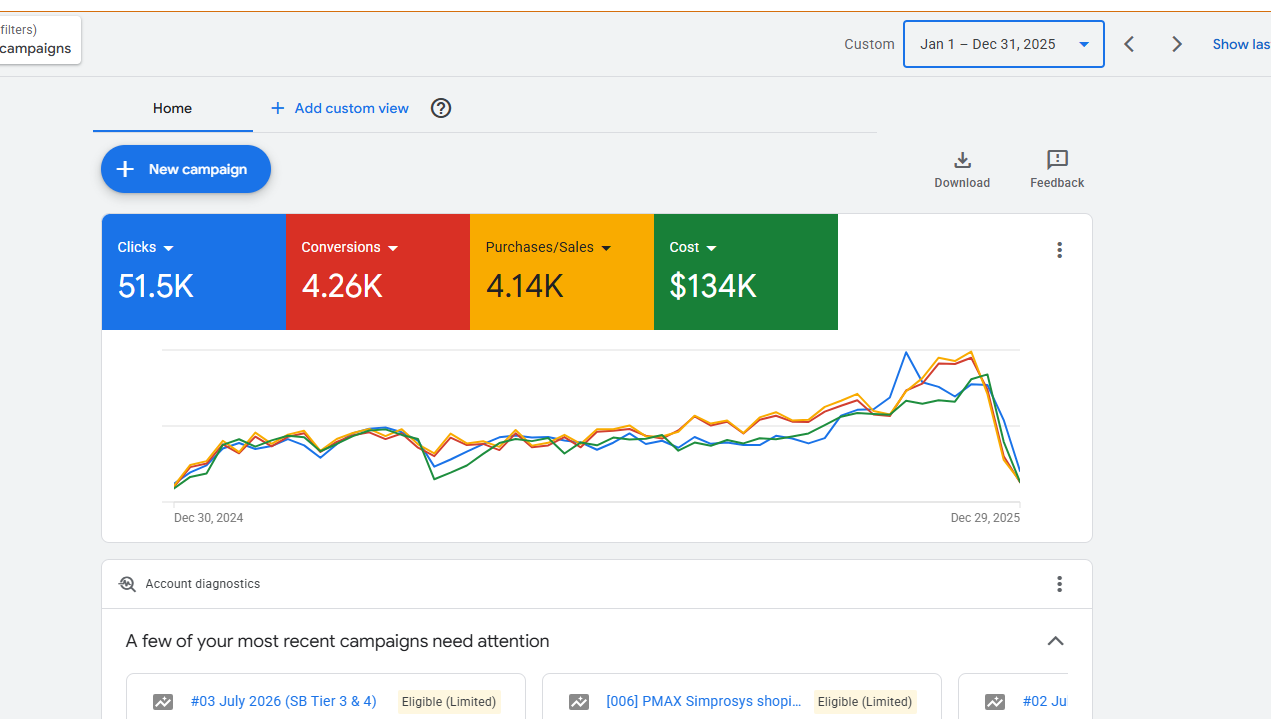Click the green Cost $134K value
Image resolution: width=1271 pixels, height=719 pixels.
(x=713, y=287)
